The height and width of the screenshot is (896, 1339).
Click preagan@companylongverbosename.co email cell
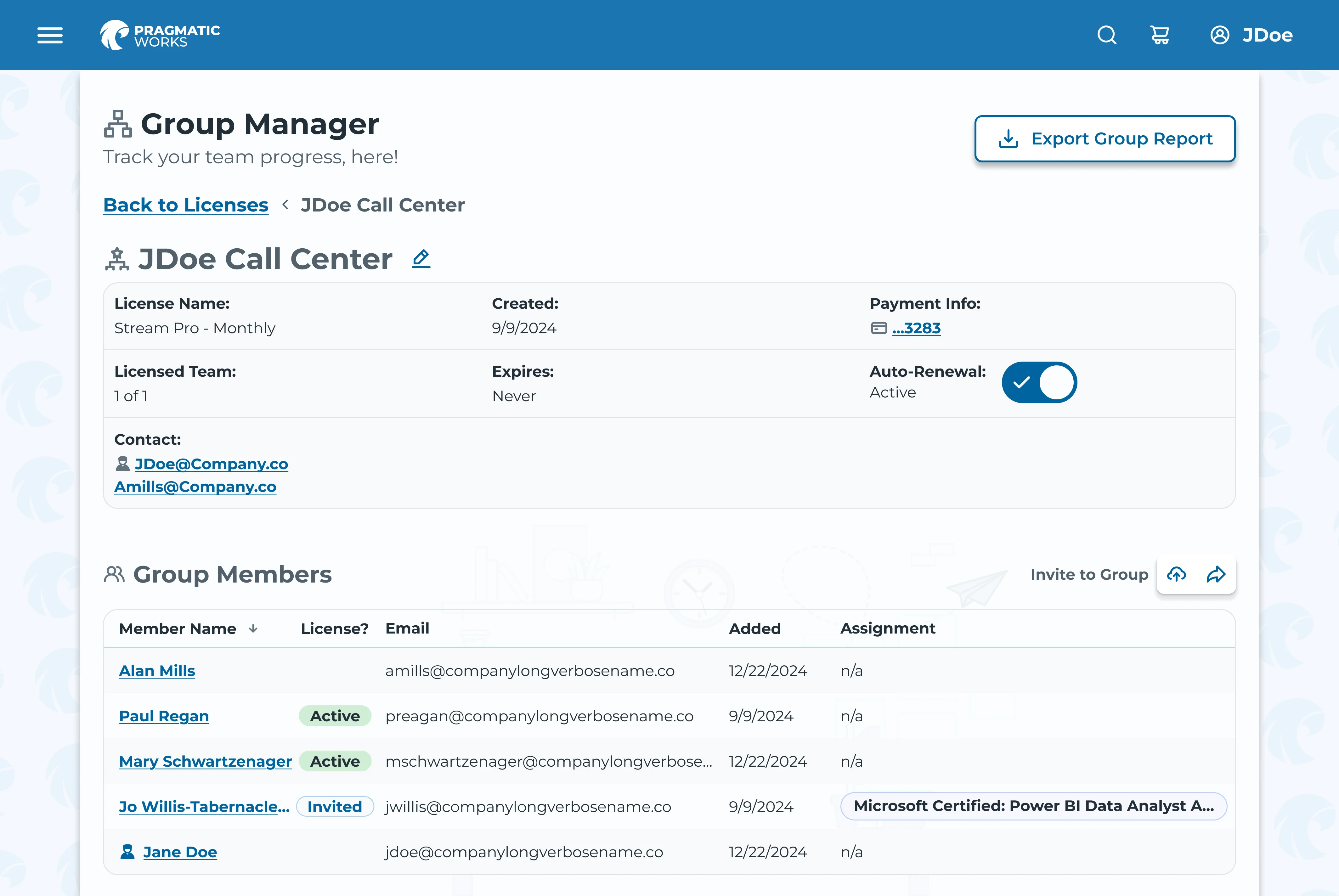540,716
